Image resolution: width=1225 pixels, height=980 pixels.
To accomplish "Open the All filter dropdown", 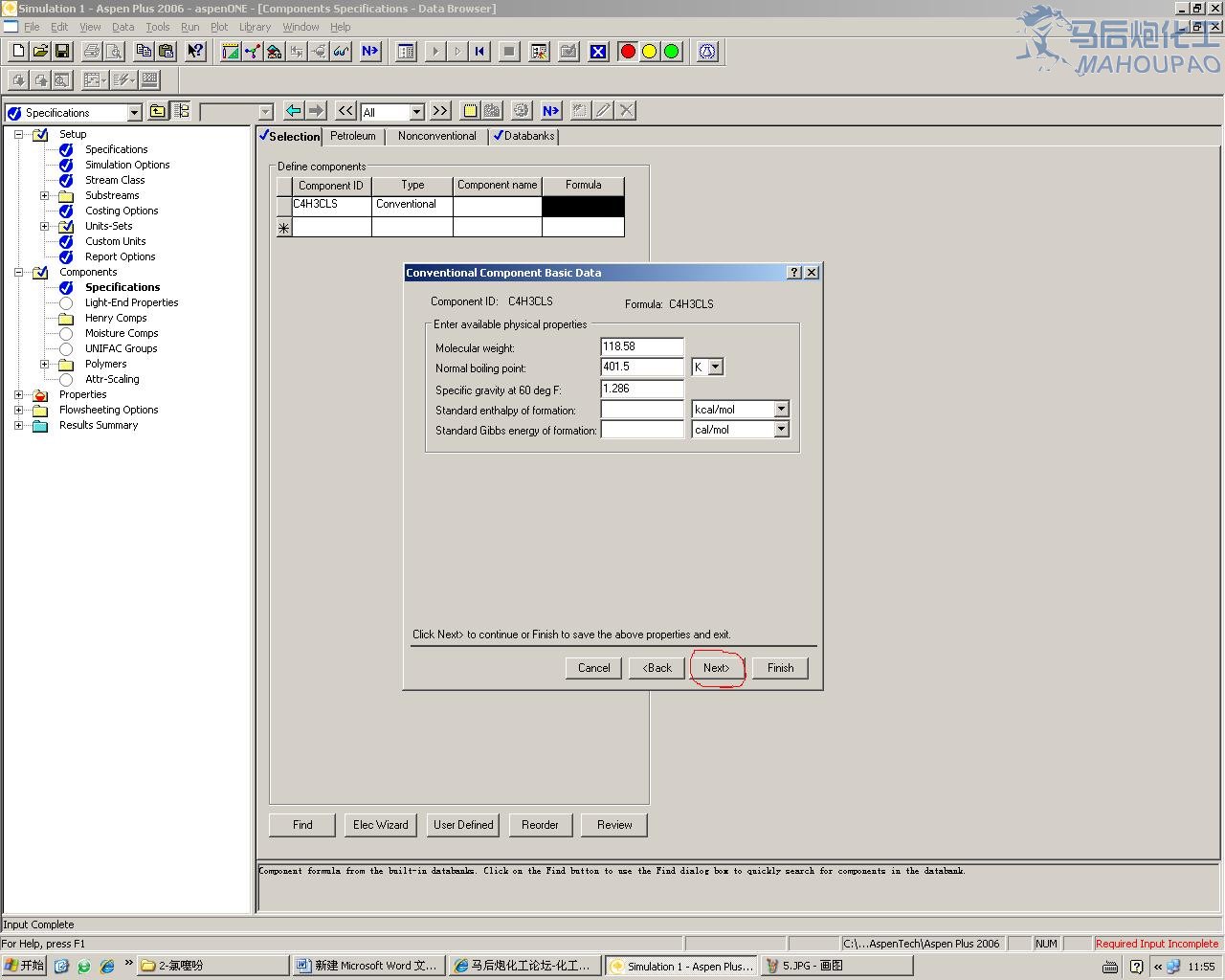I will 416,113.
